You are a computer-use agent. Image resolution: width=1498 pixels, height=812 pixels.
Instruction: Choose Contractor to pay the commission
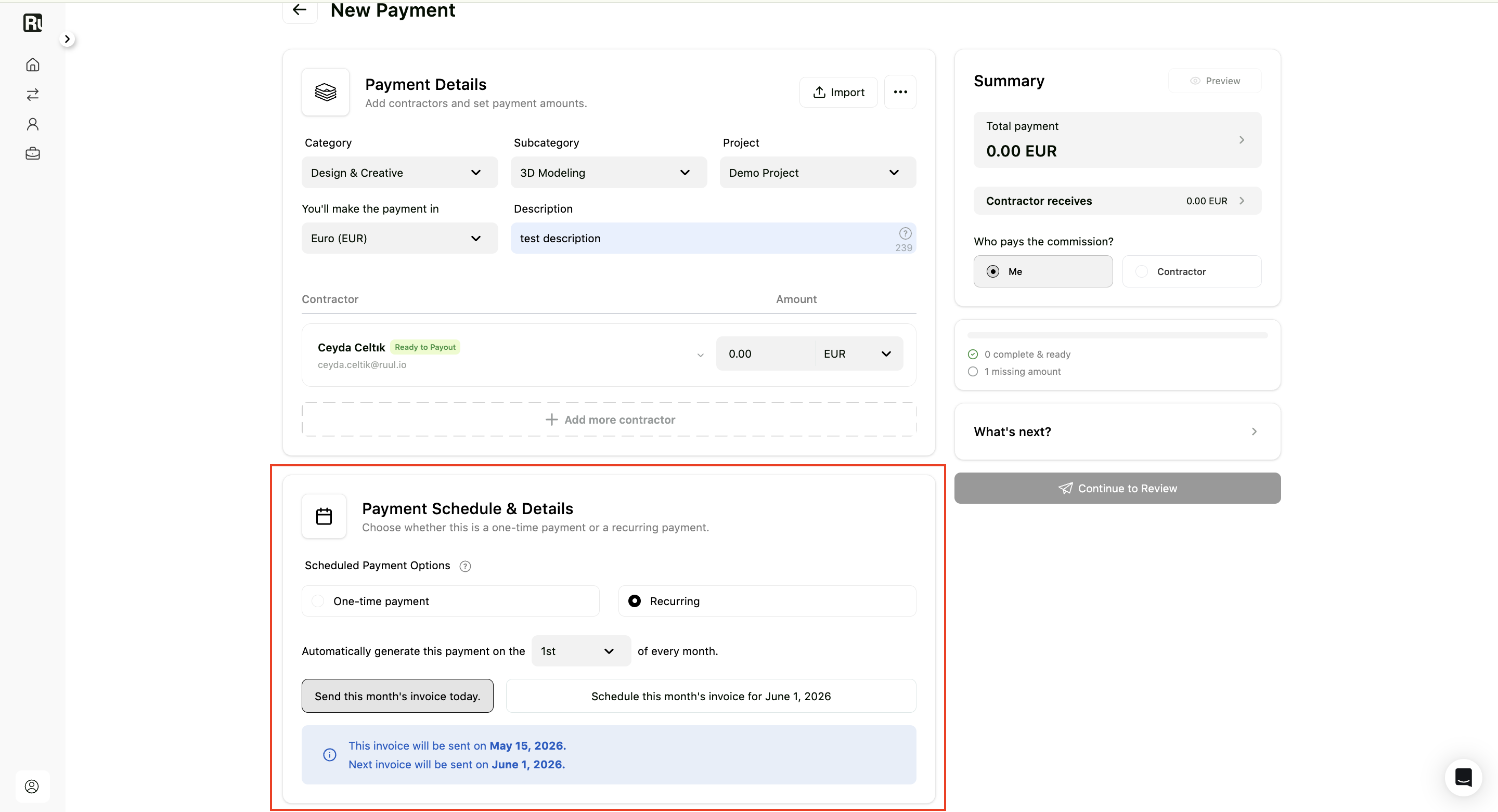pyautogui.click(x=1192, y=271)
